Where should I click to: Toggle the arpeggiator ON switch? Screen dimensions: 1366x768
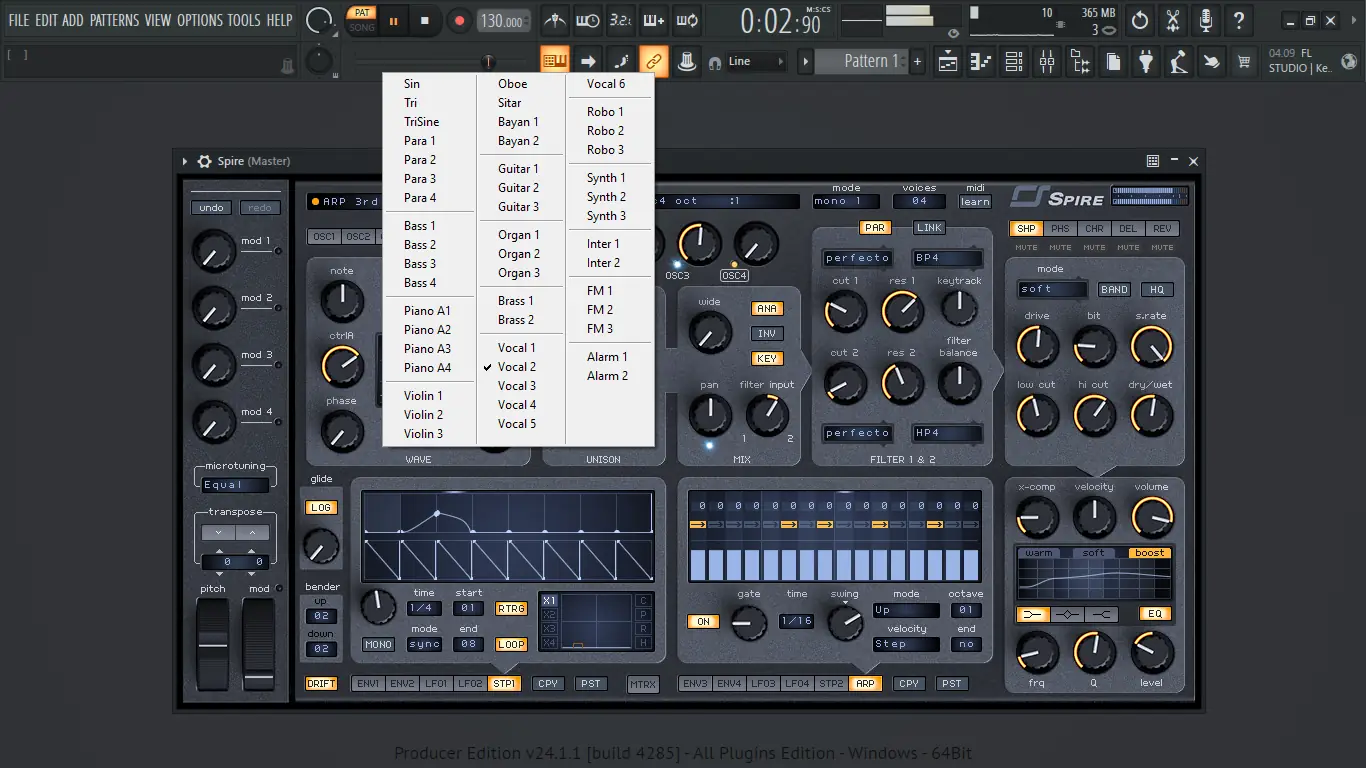click(x=703, y=621)
